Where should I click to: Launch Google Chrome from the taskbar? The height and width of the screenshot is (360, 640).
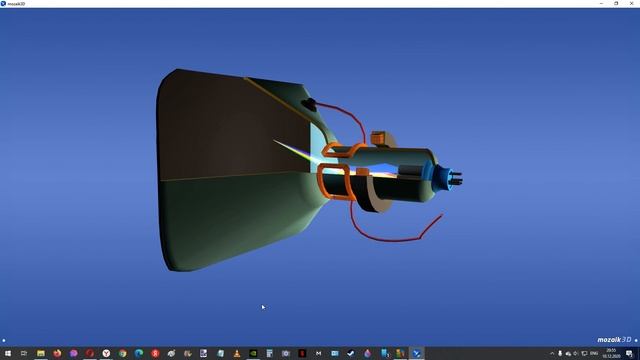pyautogui.click(x=122, y=353)
